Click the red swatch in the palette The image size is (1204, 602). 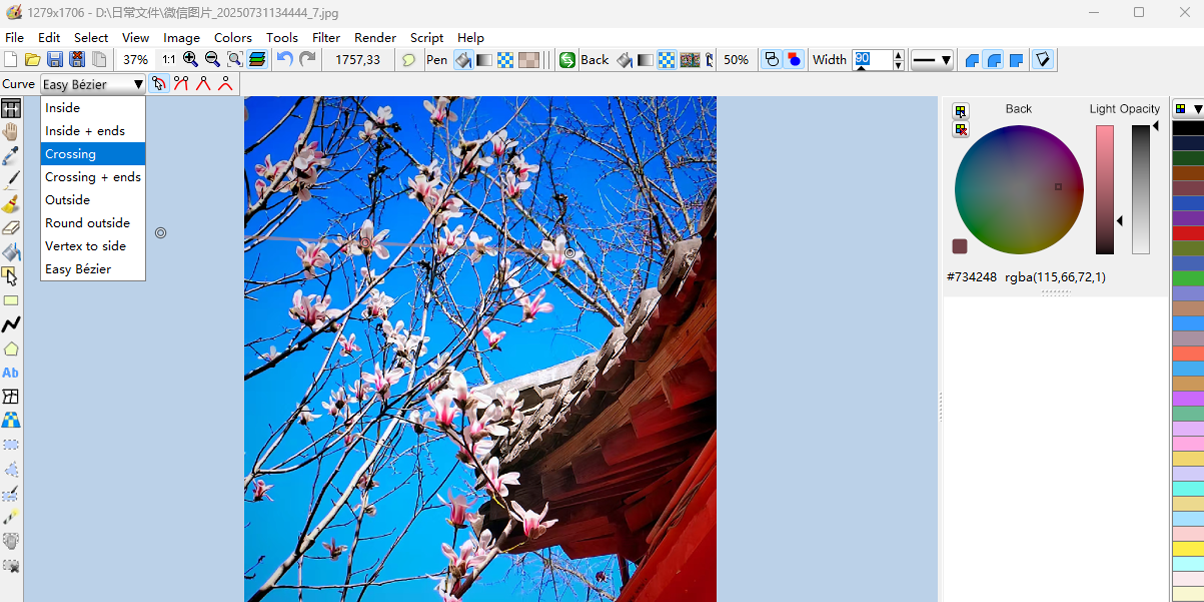[x=1187, y=233]
